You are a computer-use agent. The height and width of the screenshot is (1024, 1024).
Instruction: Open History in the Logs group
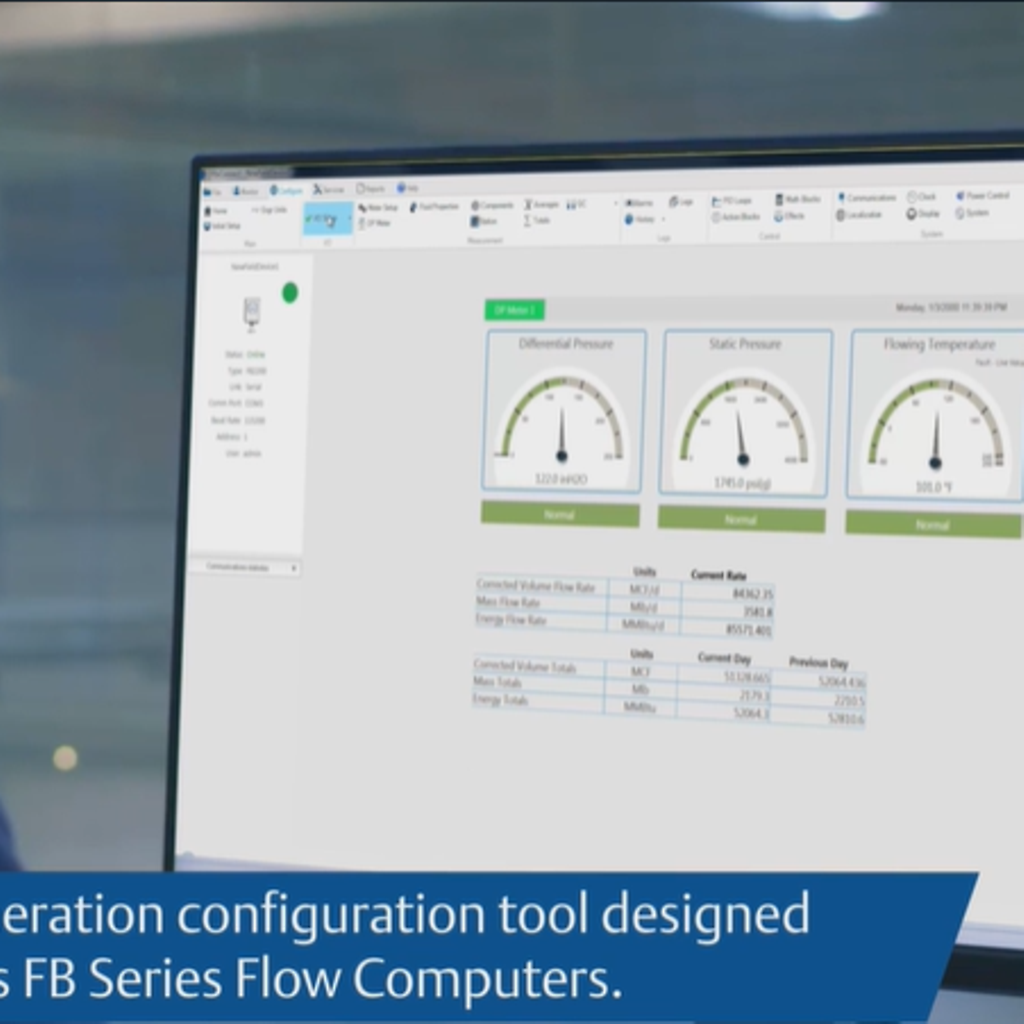pos(640,219)
